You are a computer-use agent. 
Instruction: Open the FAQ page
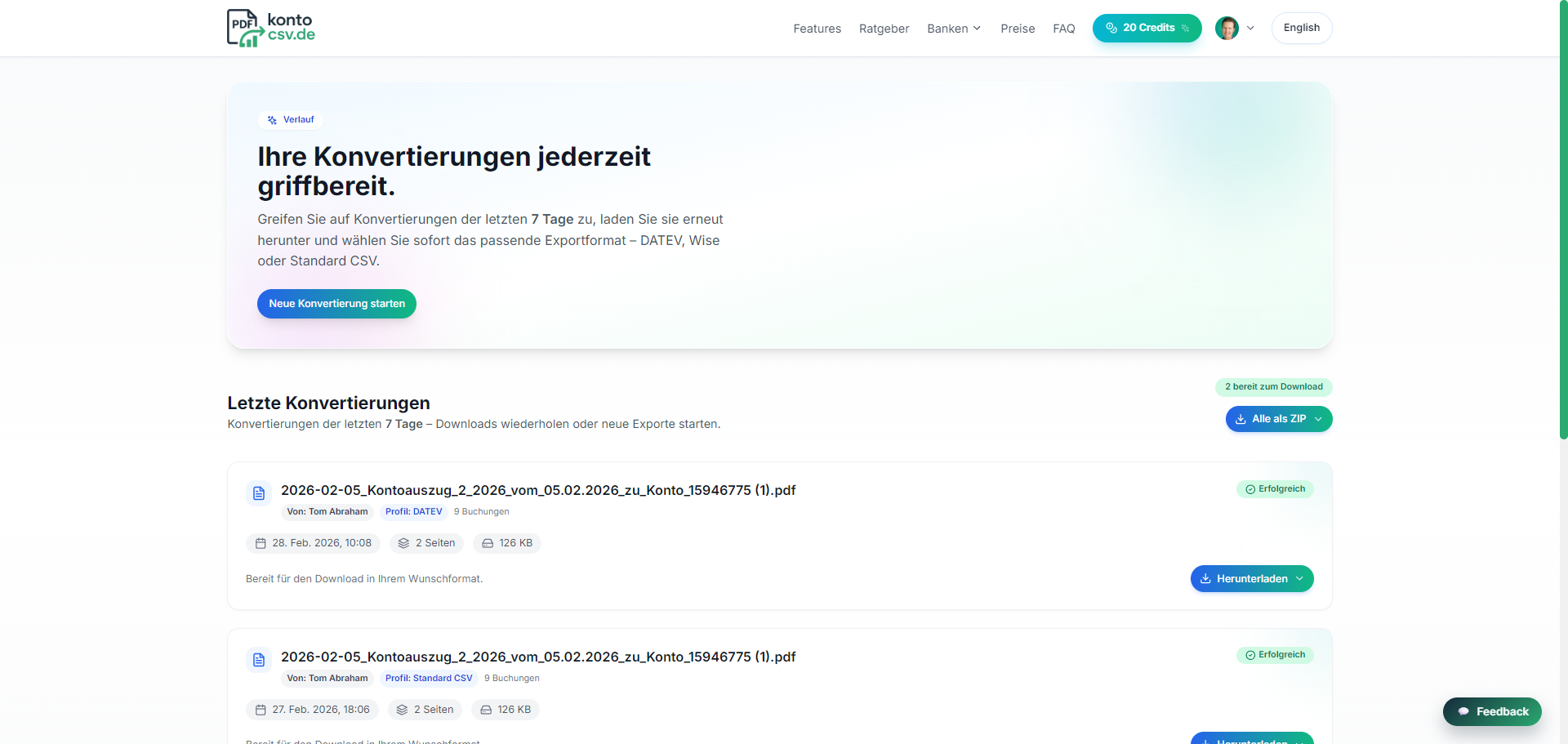[x=1063, y=29]
